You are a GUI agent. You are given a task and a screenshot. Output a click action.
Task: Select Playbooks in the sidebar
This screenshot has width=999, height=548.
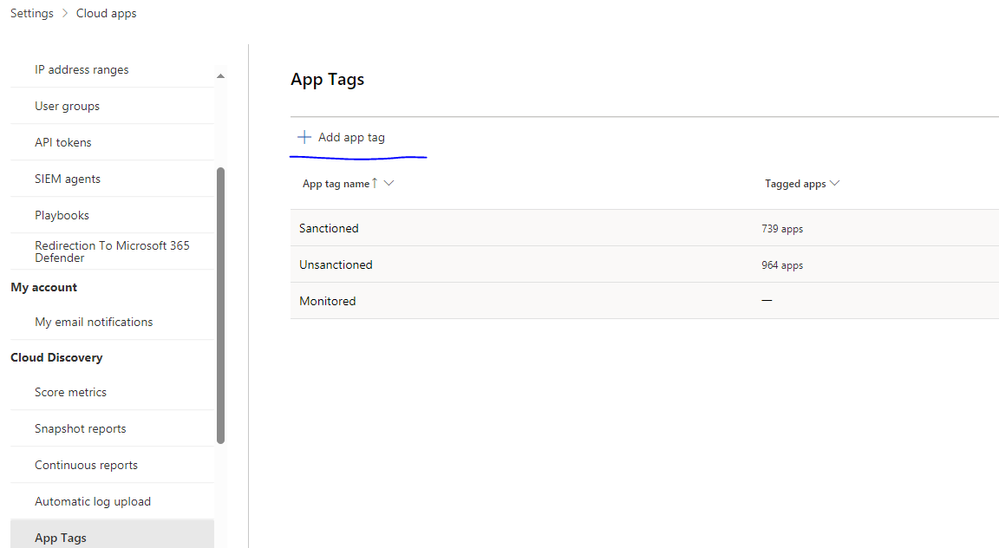[x=62, y=215]
